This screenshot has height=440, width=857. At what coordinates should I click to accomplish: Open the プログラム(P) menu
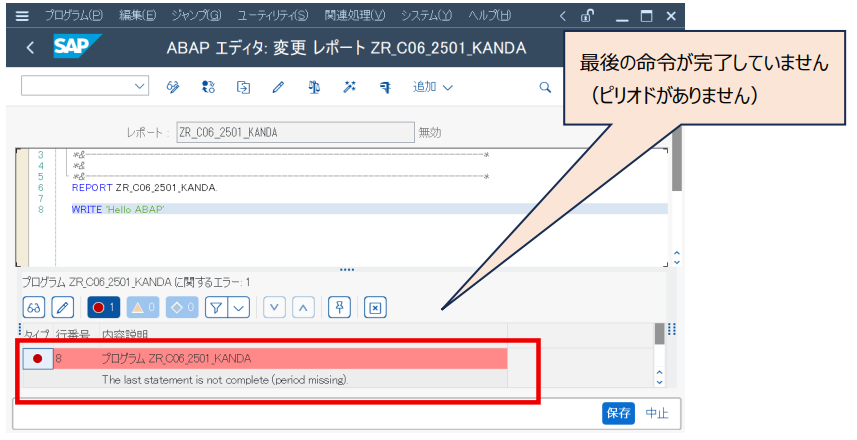[x=73, y=16]
